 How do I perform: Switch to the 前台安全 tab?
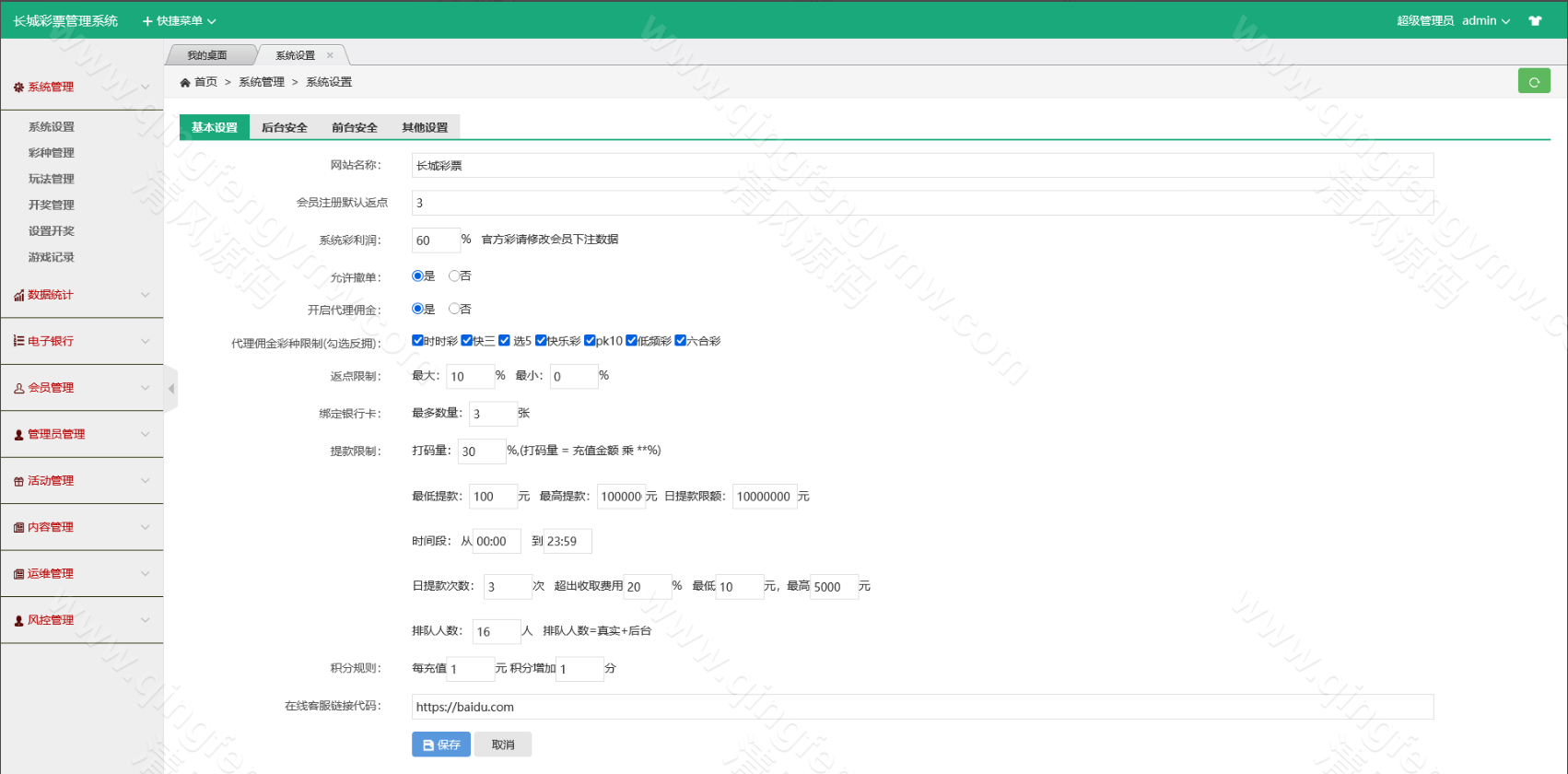355,127
